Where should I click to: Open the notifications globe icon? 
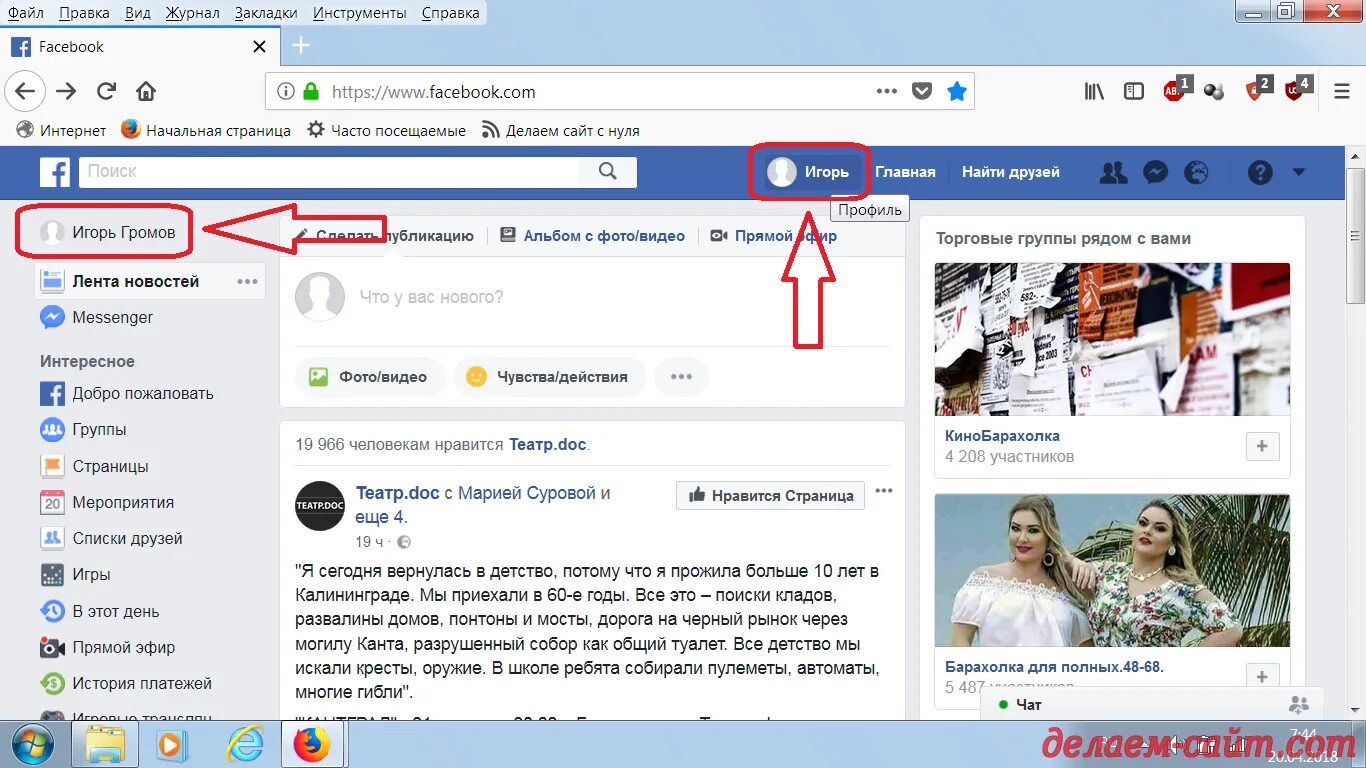[x=1196, y=172]
